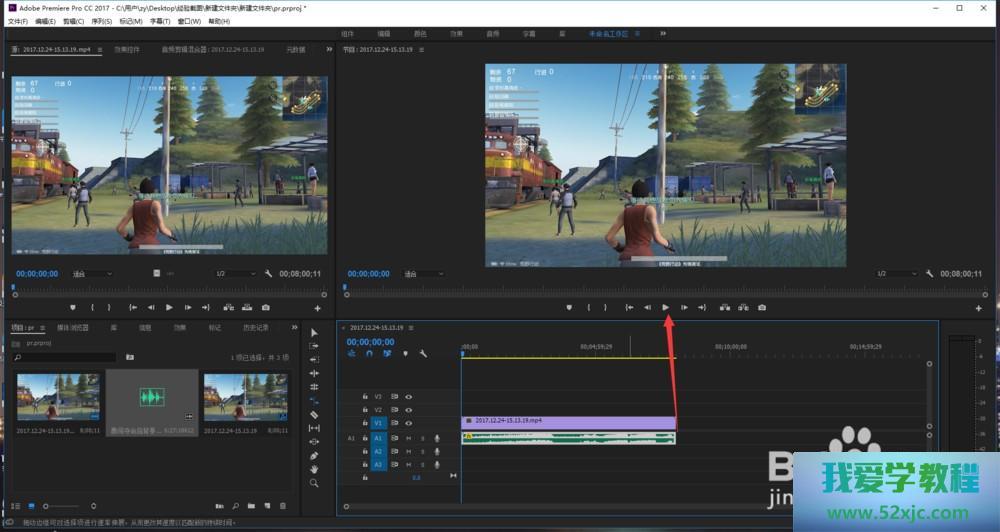The height and width of the screenshot is (532, 1000).
Task: Toggle the lock on track V2
Action: [x=365, y=410]
